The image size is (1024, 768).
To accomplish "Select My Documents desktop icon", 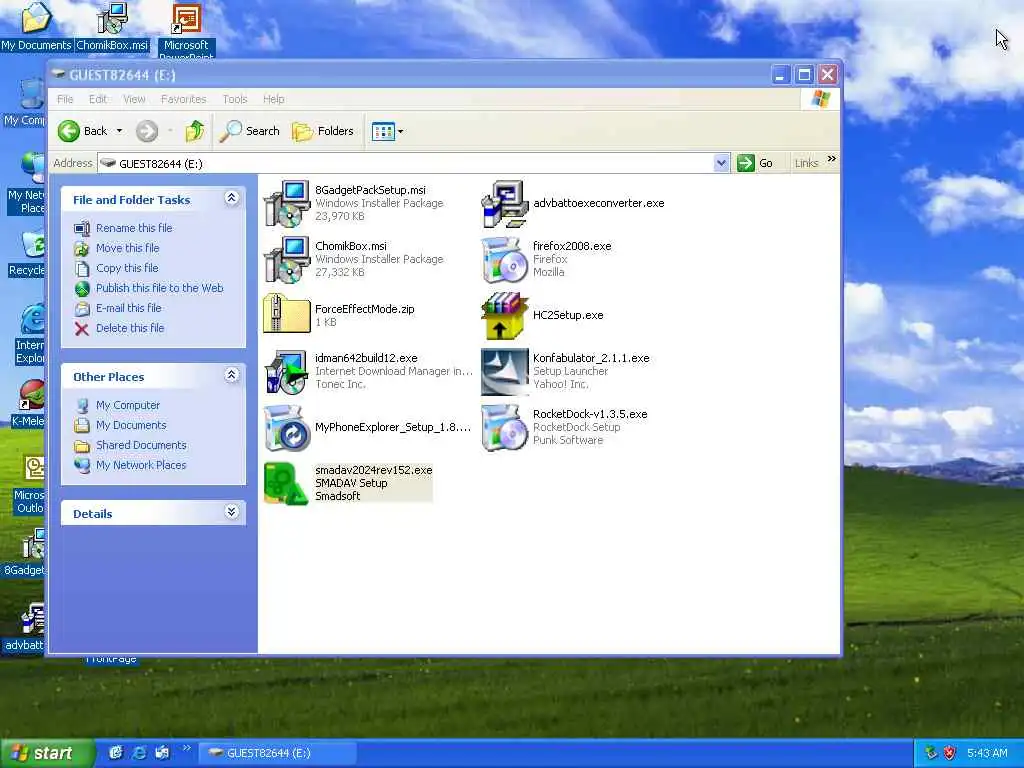I will click(36, 27).
